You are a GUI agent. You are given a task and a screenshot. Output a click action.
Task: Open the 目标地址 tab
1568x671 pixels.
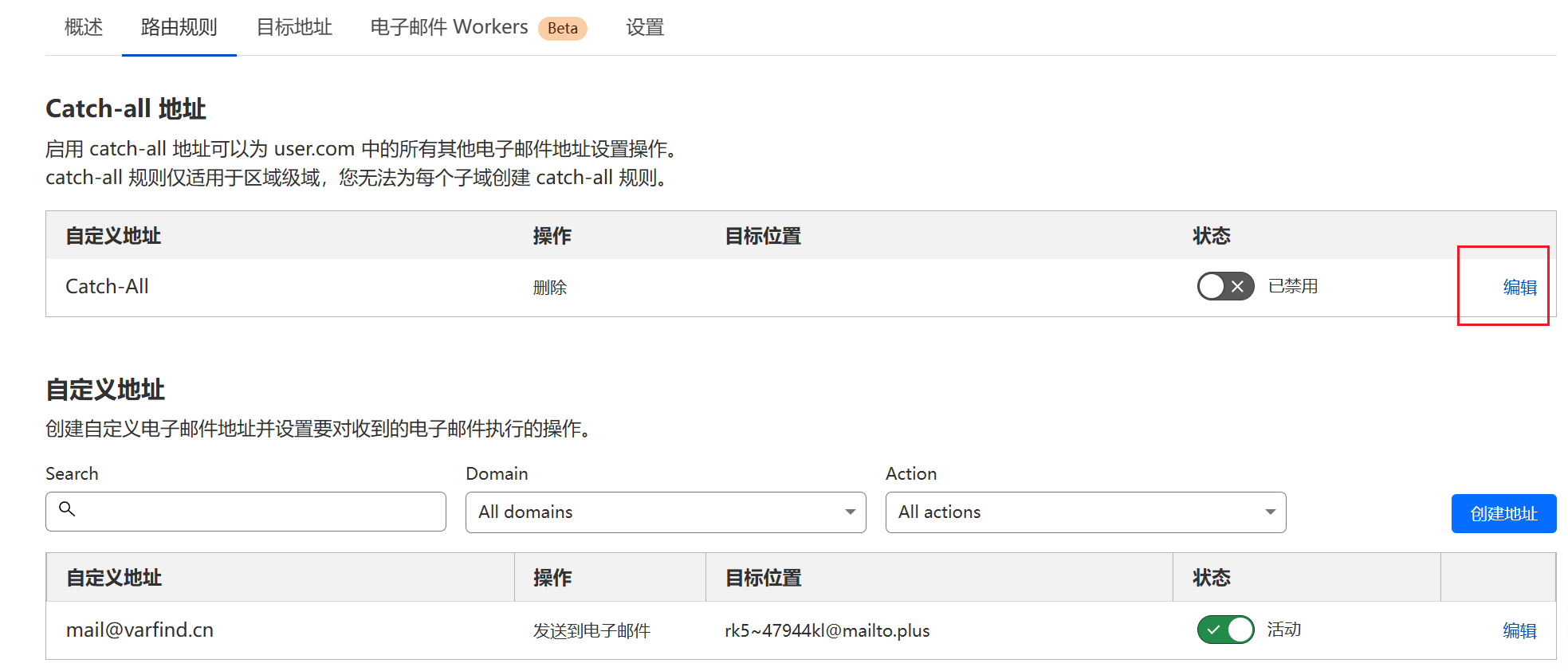click(x=294, y=28)
